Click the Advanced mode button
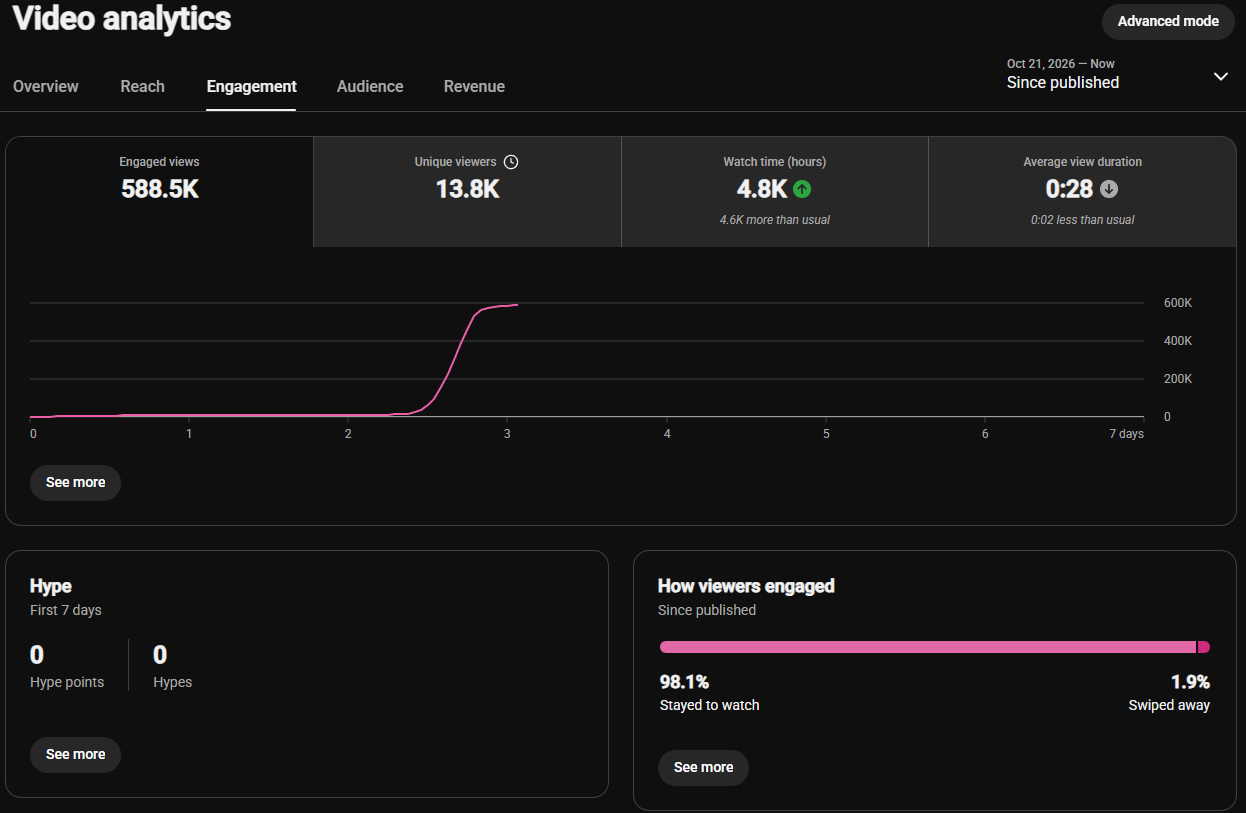Image resolution: width=1246 pixels, height=813 pixels. coord(1168,21)
